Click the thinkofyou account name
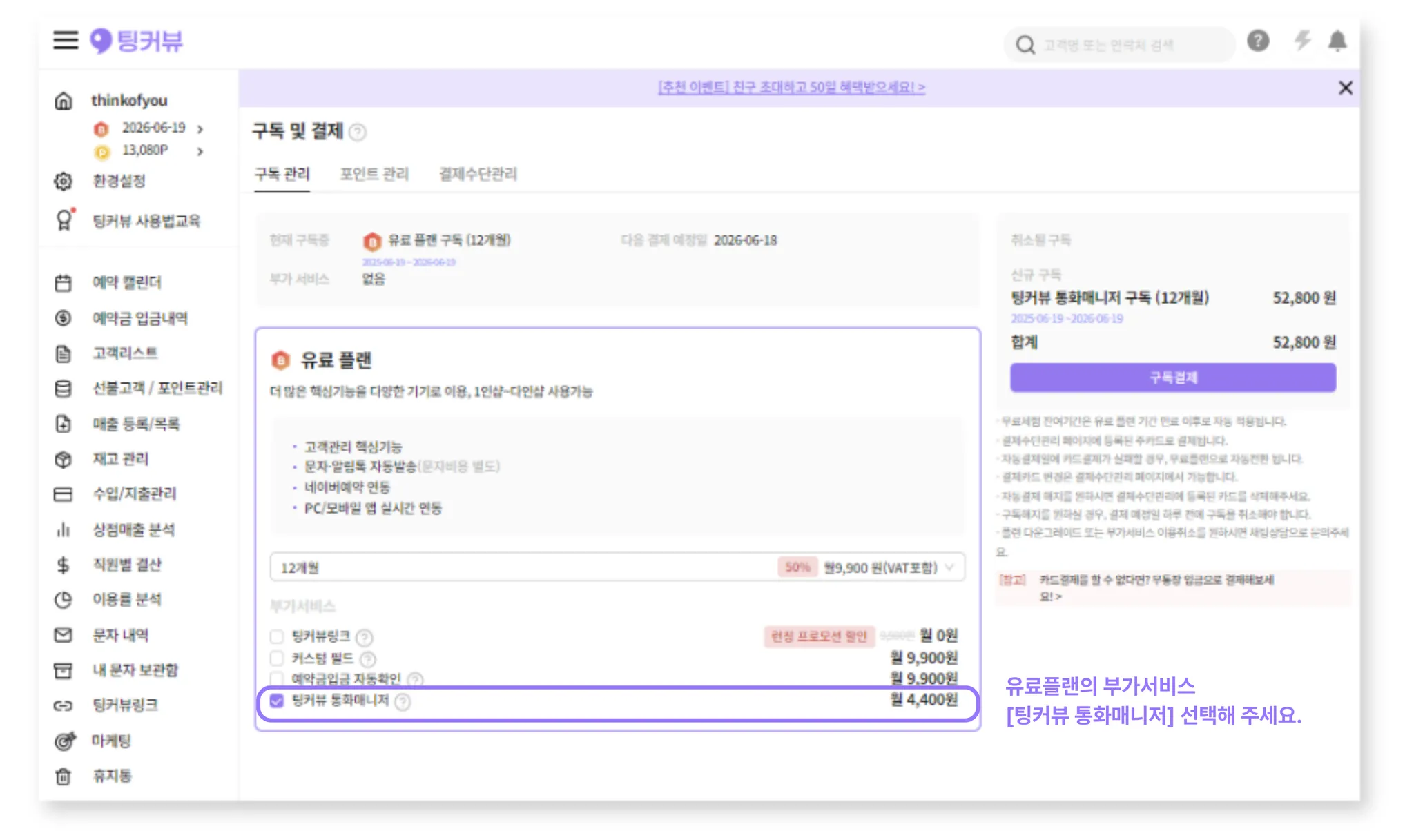This screenshot has height=840, width=1414. click(129, 101)
